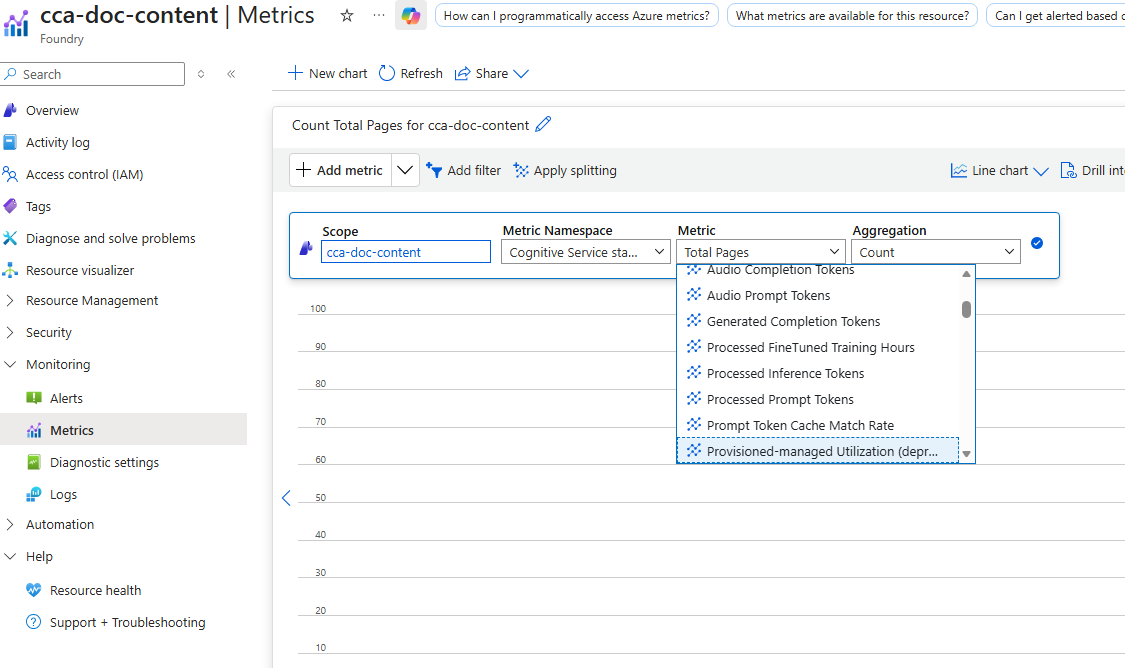Open the Metric Namespace dropdown
Image resolution: width=1125 pixels, height=668 pixels.
pos(585,252)
